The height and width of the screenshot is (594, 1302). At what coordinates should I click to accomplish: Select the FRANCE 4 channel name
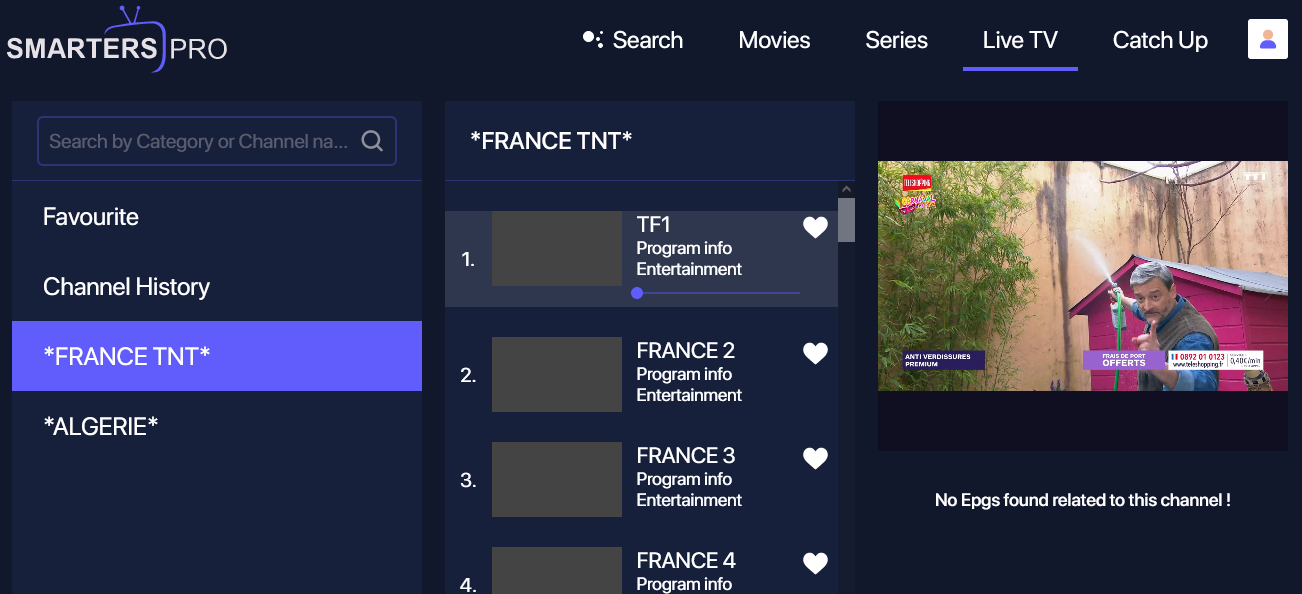coord(686,560)
